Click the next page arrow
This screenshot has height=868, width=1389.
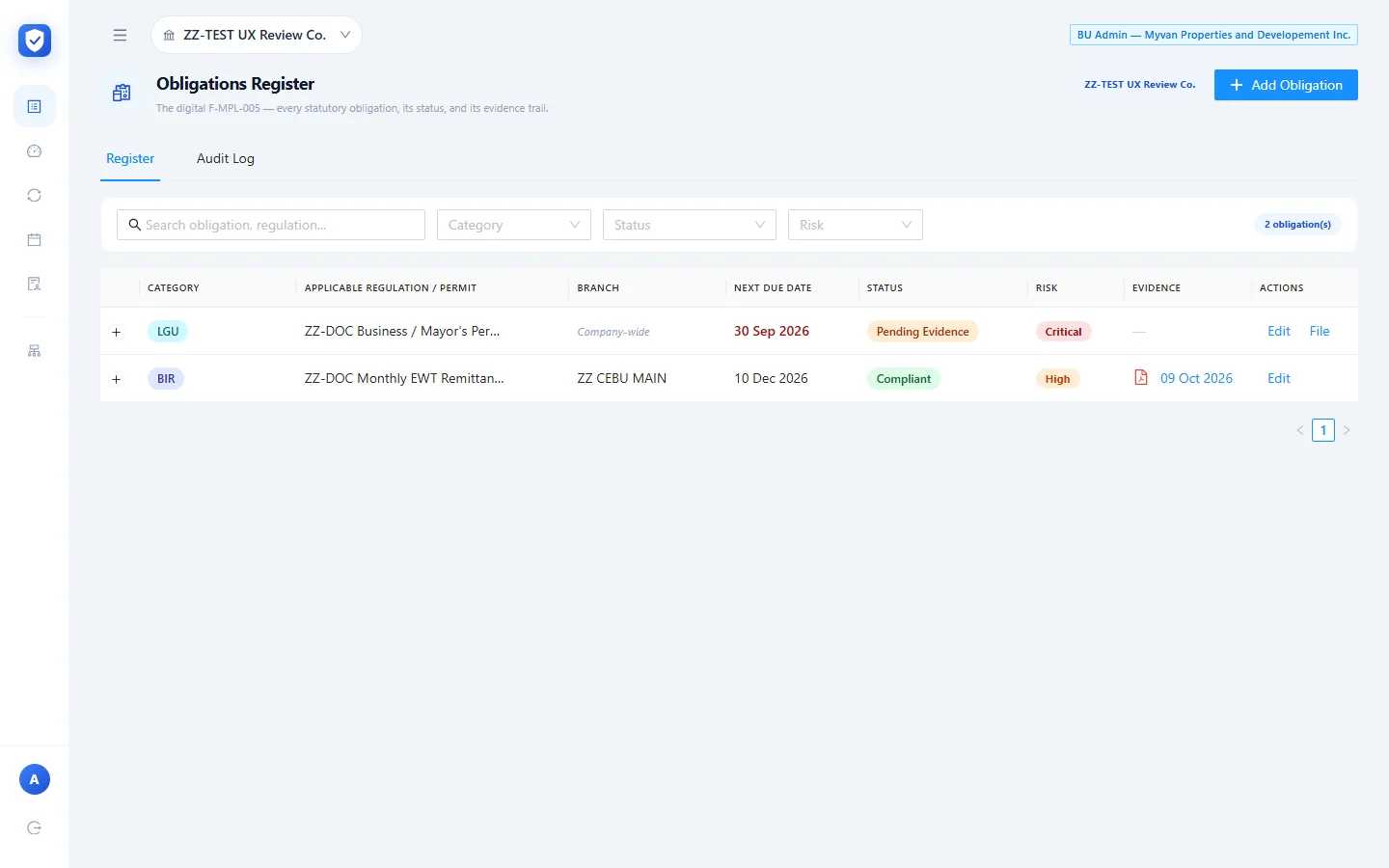[x=1347, y=430]
